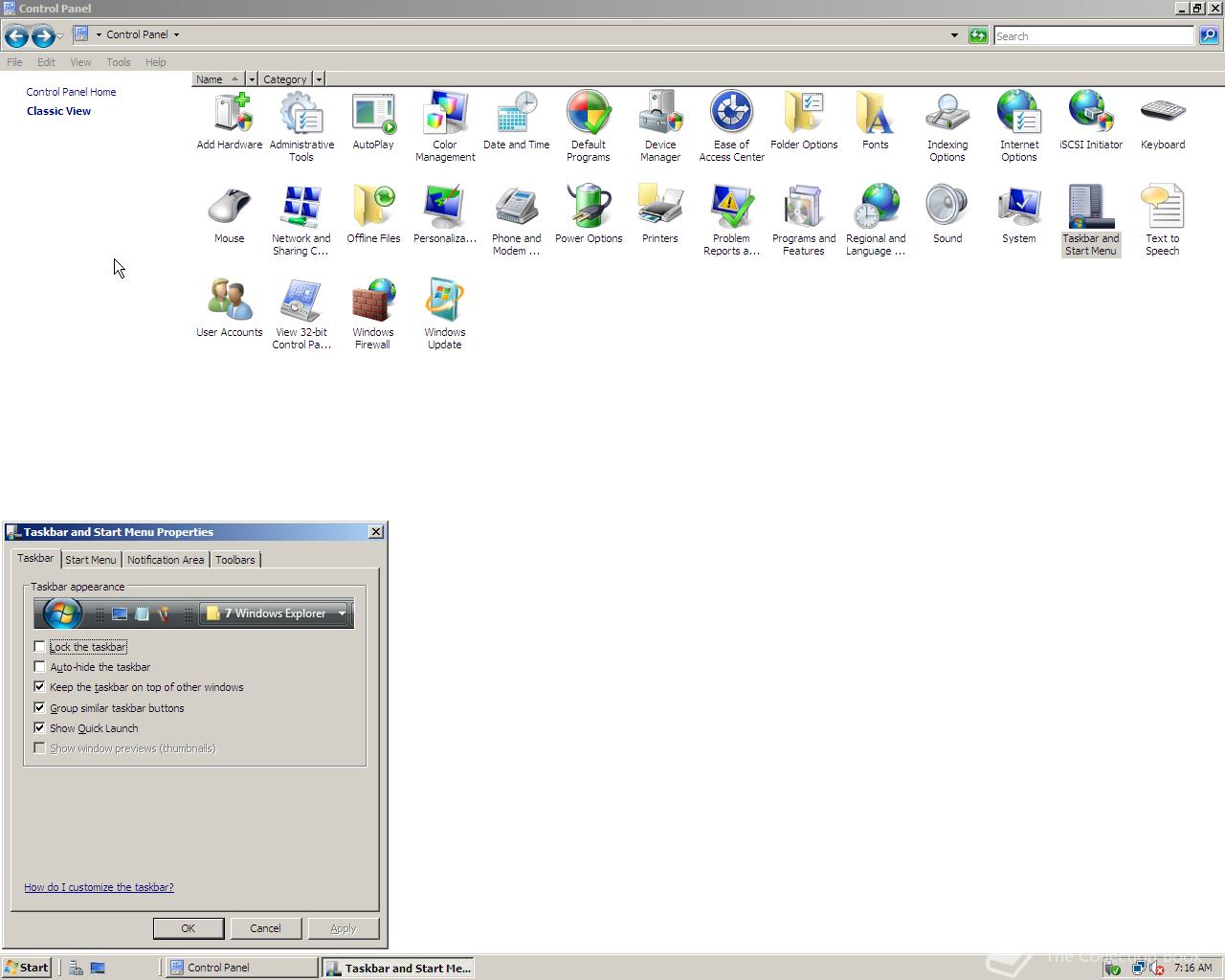Open Regional and Language Options
Viewport: 1225px width, 980px height.
pyautogui.click(x=876, y=220)
